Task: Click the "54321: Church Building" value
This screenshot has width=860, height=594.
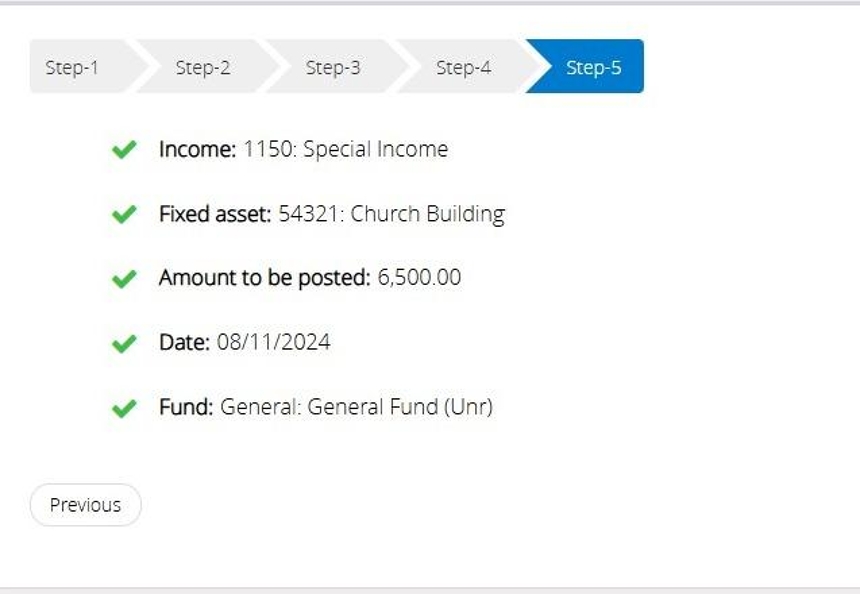Action: 391,214
